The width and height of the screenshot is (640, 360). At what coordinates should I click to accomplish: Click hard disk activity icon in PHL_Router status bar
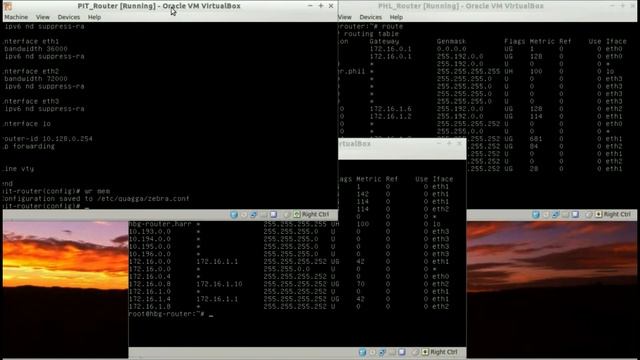click(536, 214)
